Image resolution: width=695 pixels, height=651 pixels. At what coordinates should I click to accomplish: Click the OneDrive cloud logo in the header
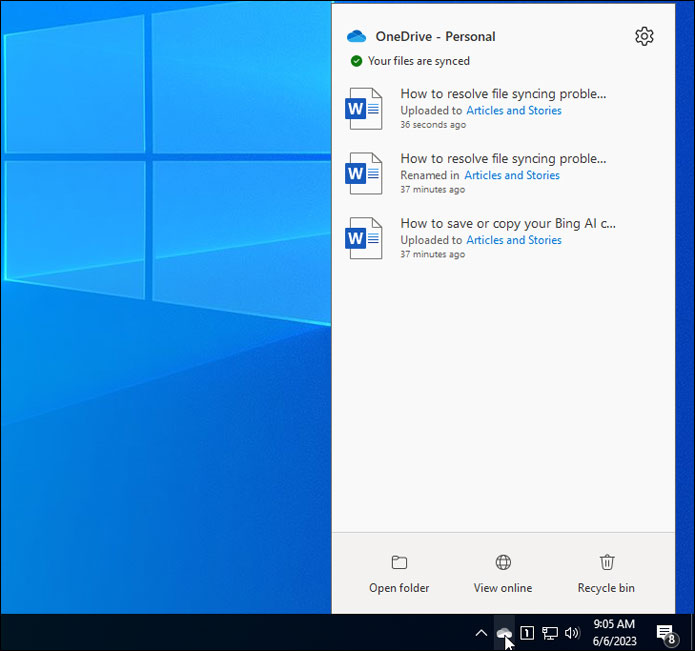[357, 37]
